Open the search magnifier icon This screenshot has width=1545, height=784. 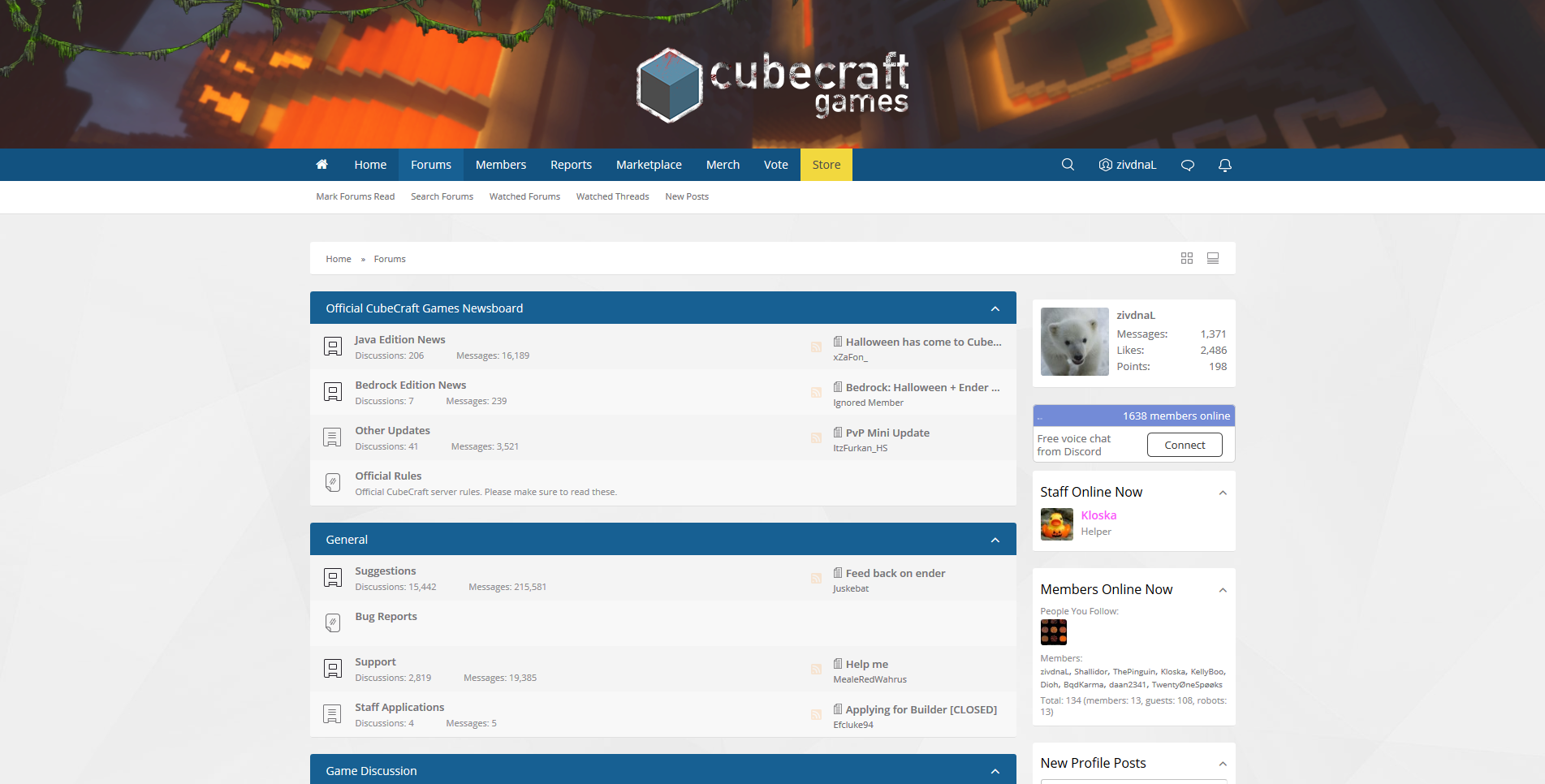pos(1068,165)
